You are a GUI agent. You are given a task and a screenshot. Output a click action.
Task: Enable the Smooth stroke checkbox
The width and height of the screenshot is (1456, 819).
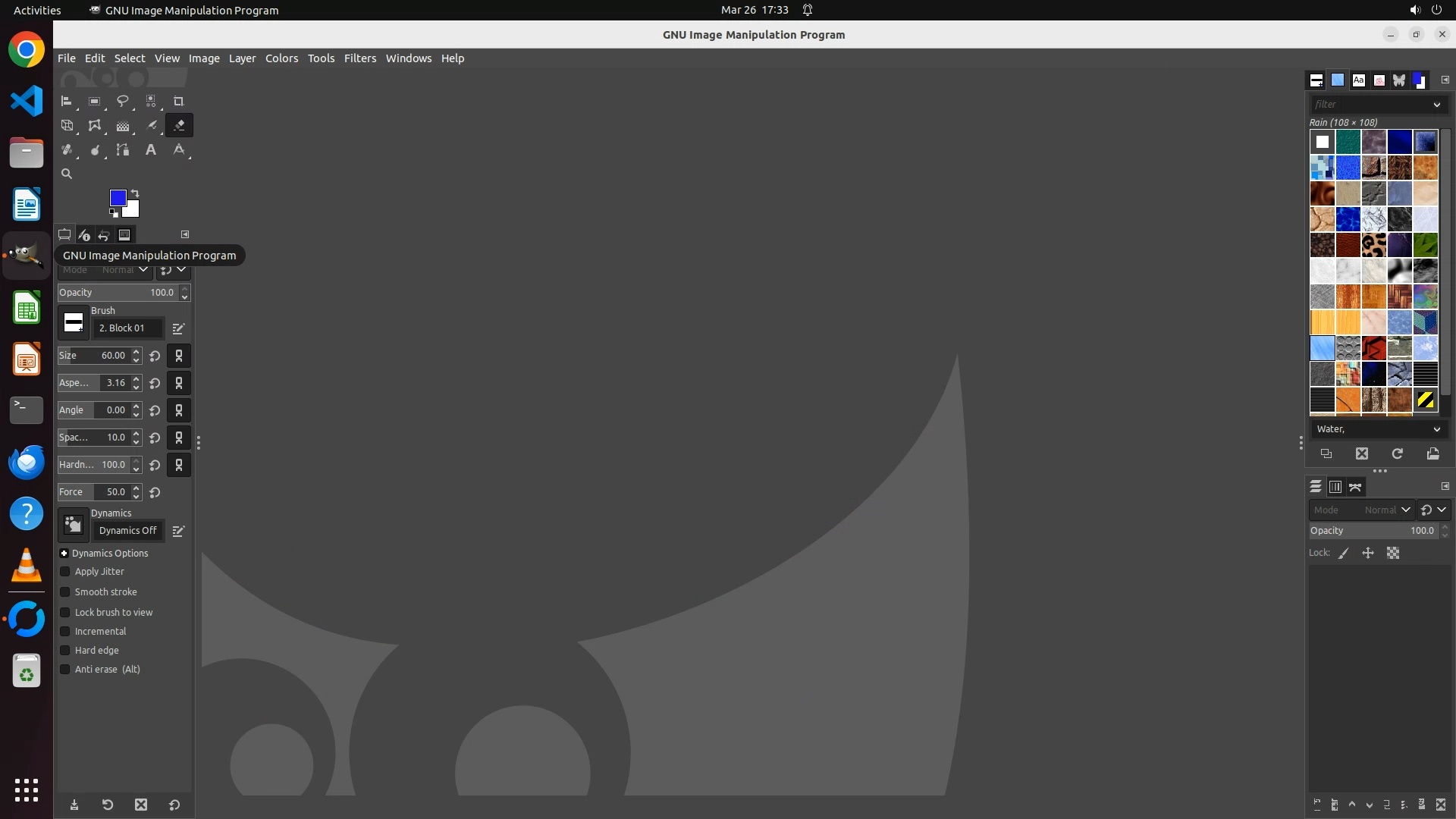point(65,592)
